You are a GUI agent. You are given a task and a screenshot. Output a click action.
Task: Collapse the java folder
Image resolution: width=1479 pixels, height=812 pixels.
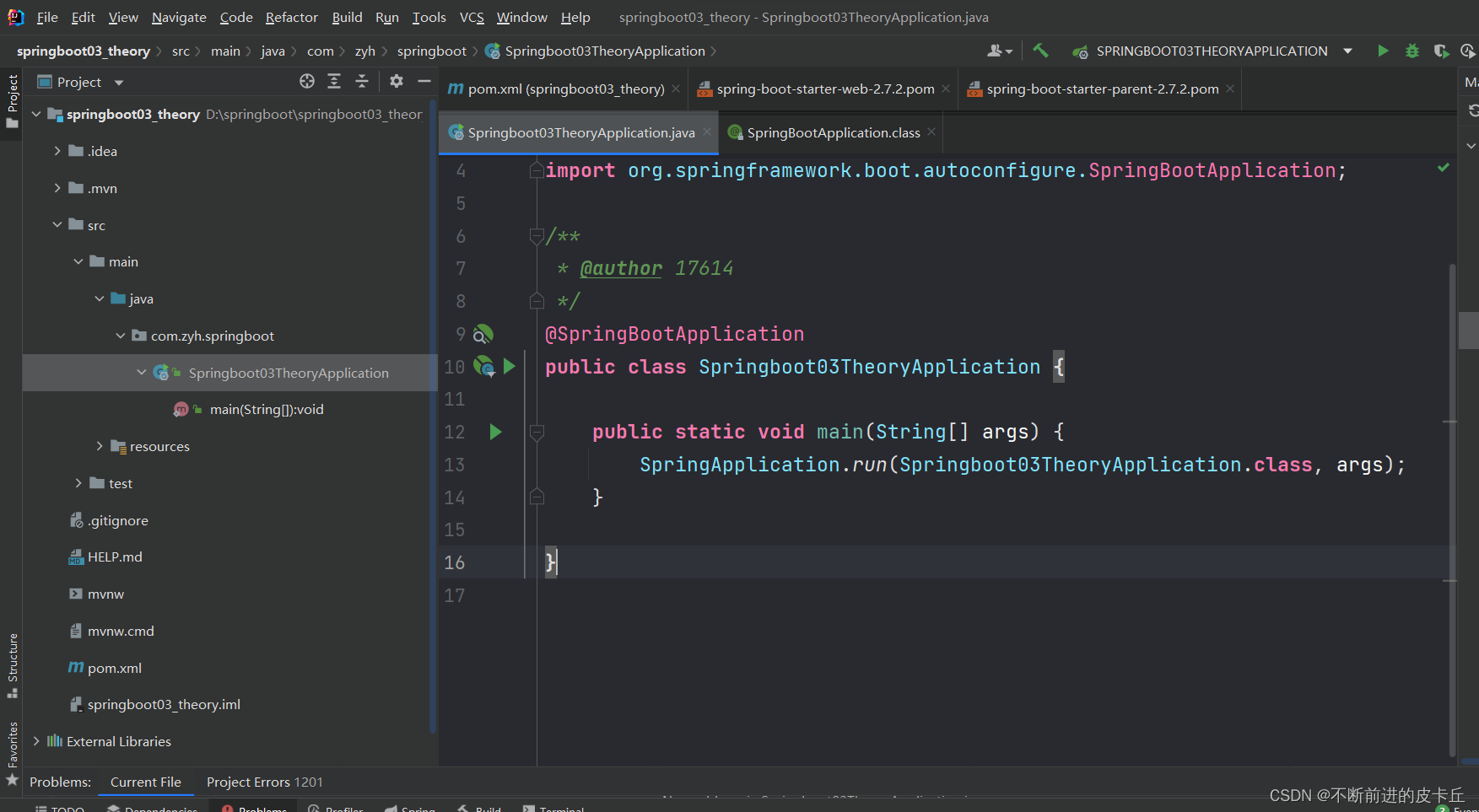(100, 298)
